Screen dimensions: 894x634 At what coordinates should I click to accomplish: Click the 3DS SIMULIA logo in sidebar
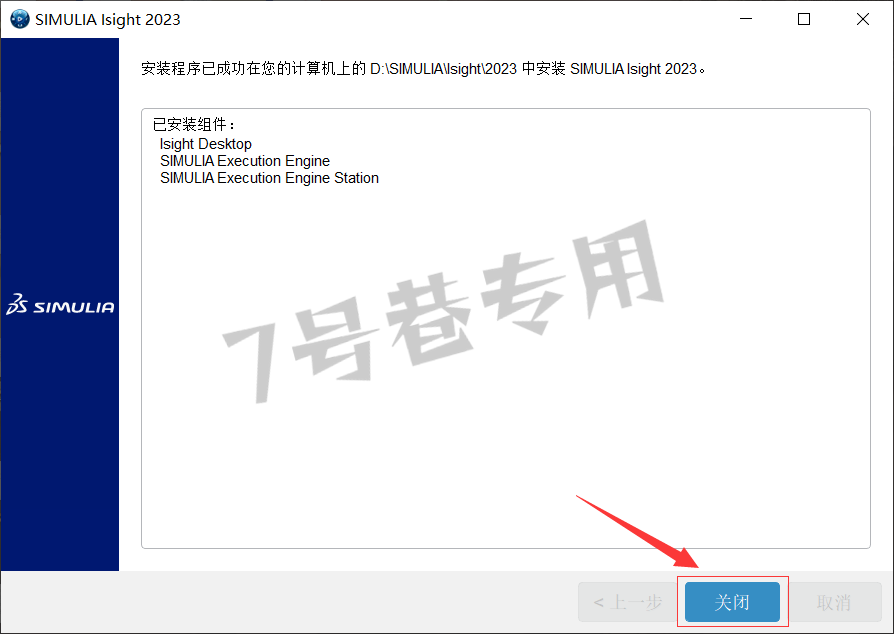pyautogui.click(x=60, y=305)
